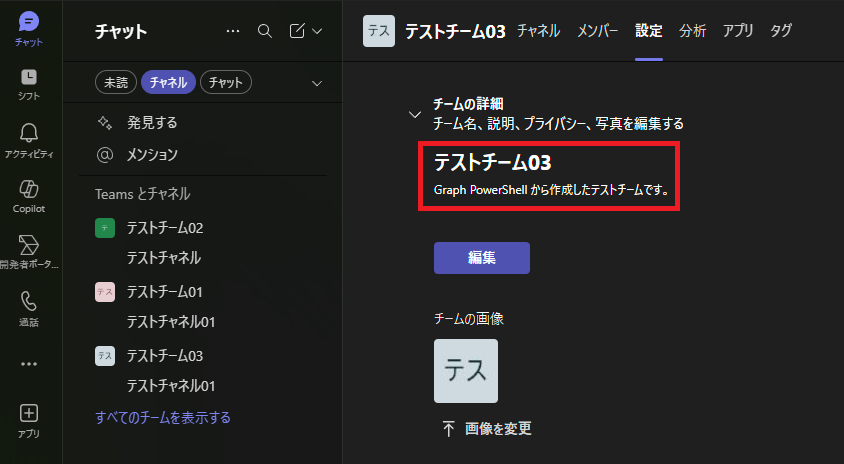The height and width of the screenshot is (464, 844).
Task: Click the テストチーム03 title in the header
Action: pyautogui.click(x=455, y=31)
